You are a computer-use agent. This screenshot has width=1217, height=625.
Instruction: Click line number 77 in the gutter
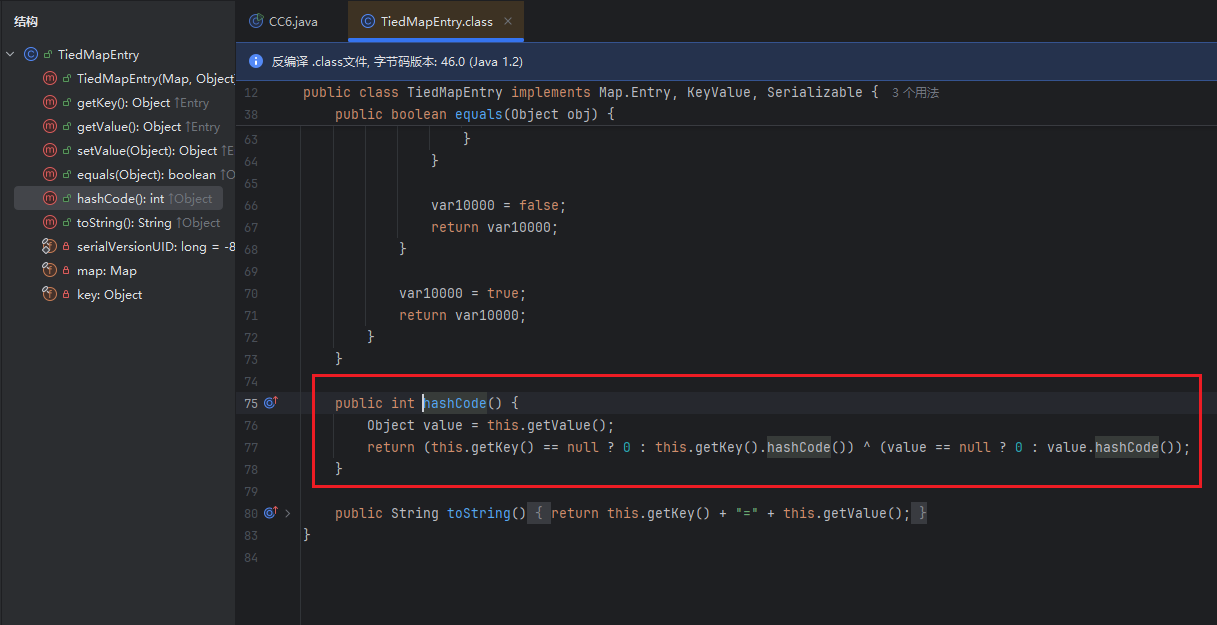click(251, 447)
